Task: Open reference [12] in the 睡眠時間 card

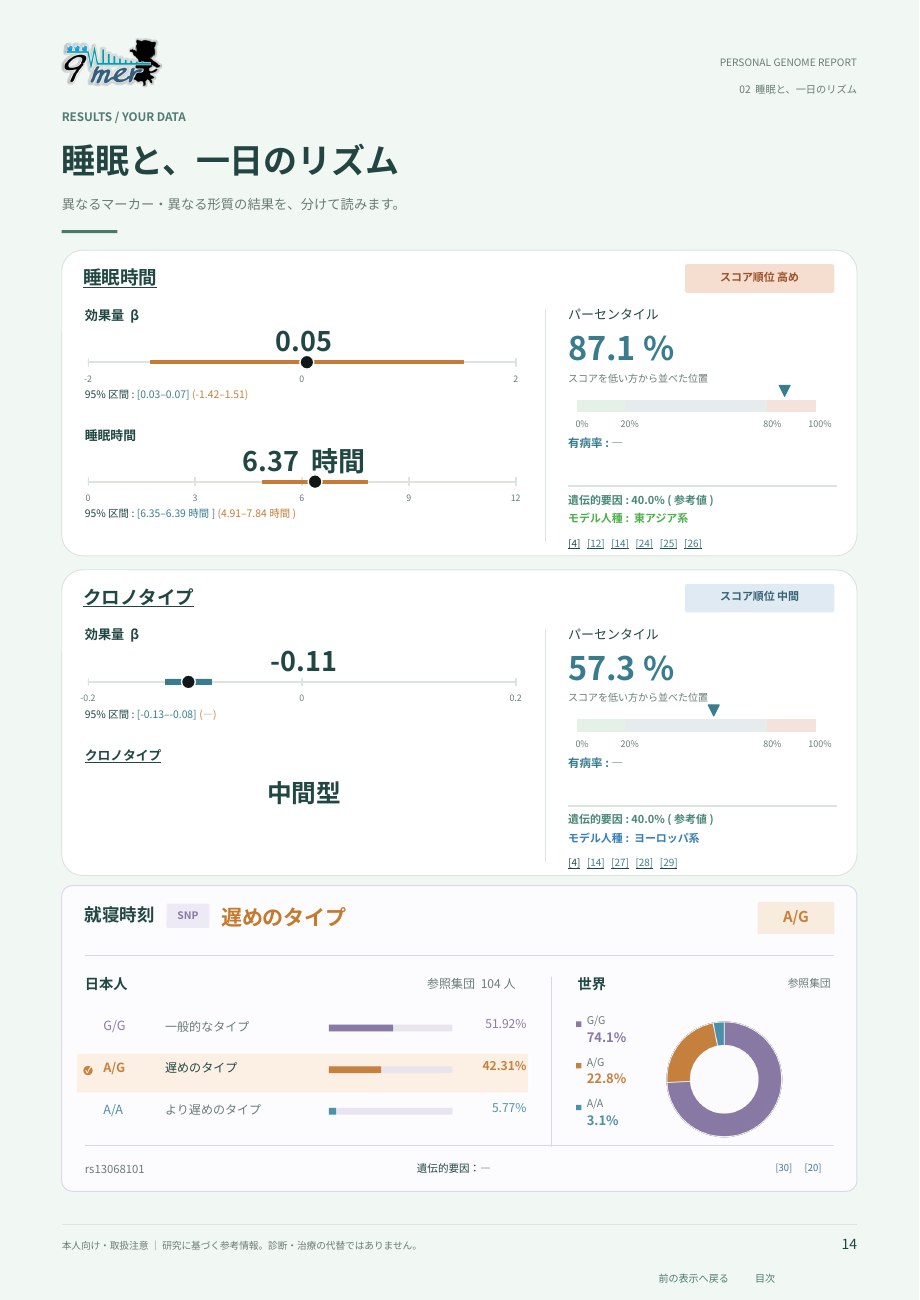Action: click(x=596, y=543)
